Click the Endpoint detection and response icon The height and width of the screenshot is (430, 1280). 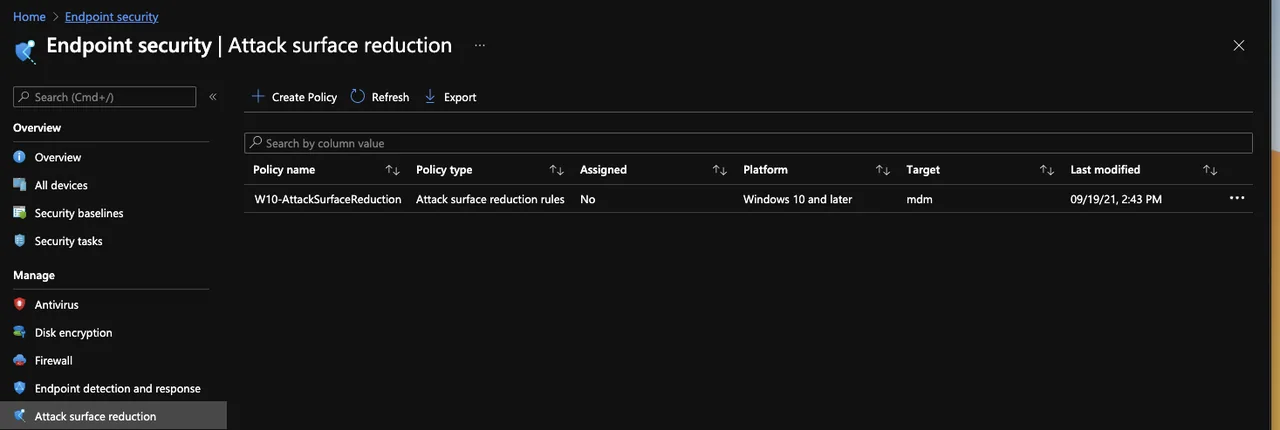19,388
